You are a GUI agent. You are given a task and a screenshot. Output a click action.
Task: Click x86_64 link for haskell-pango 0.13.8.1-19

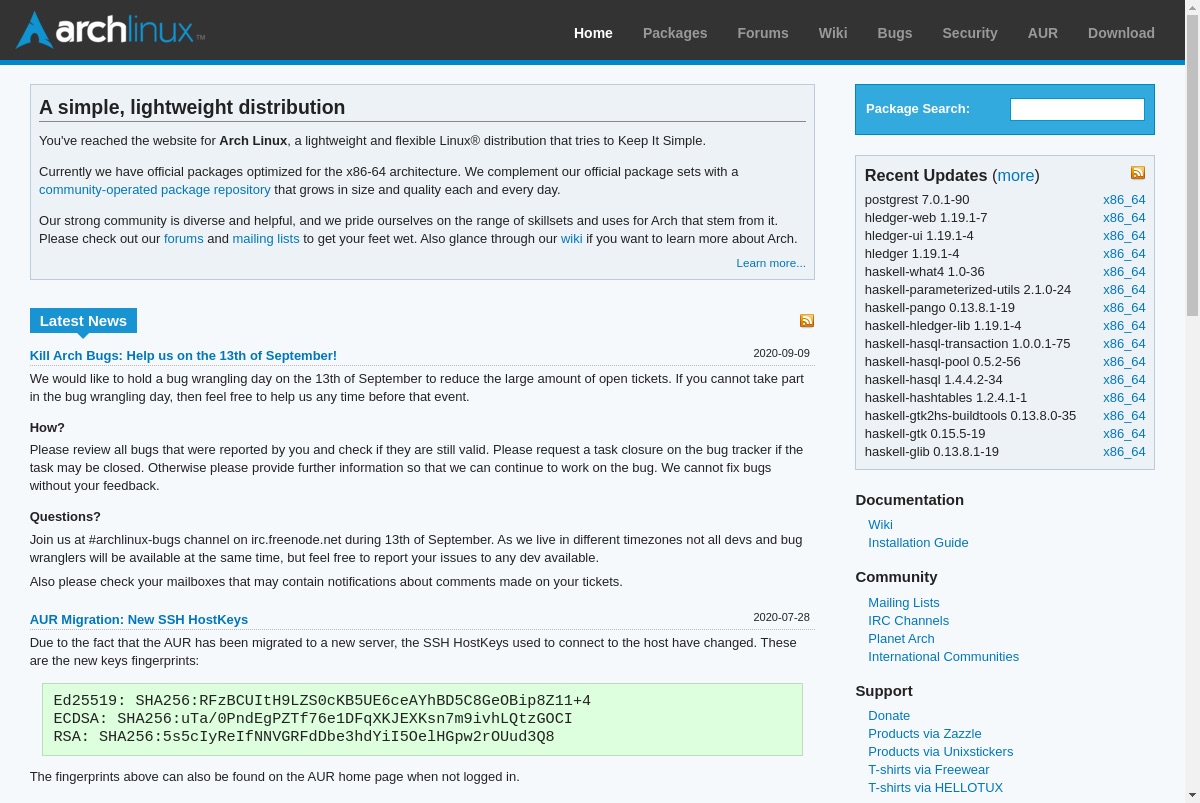click(x=1124, y=308)
